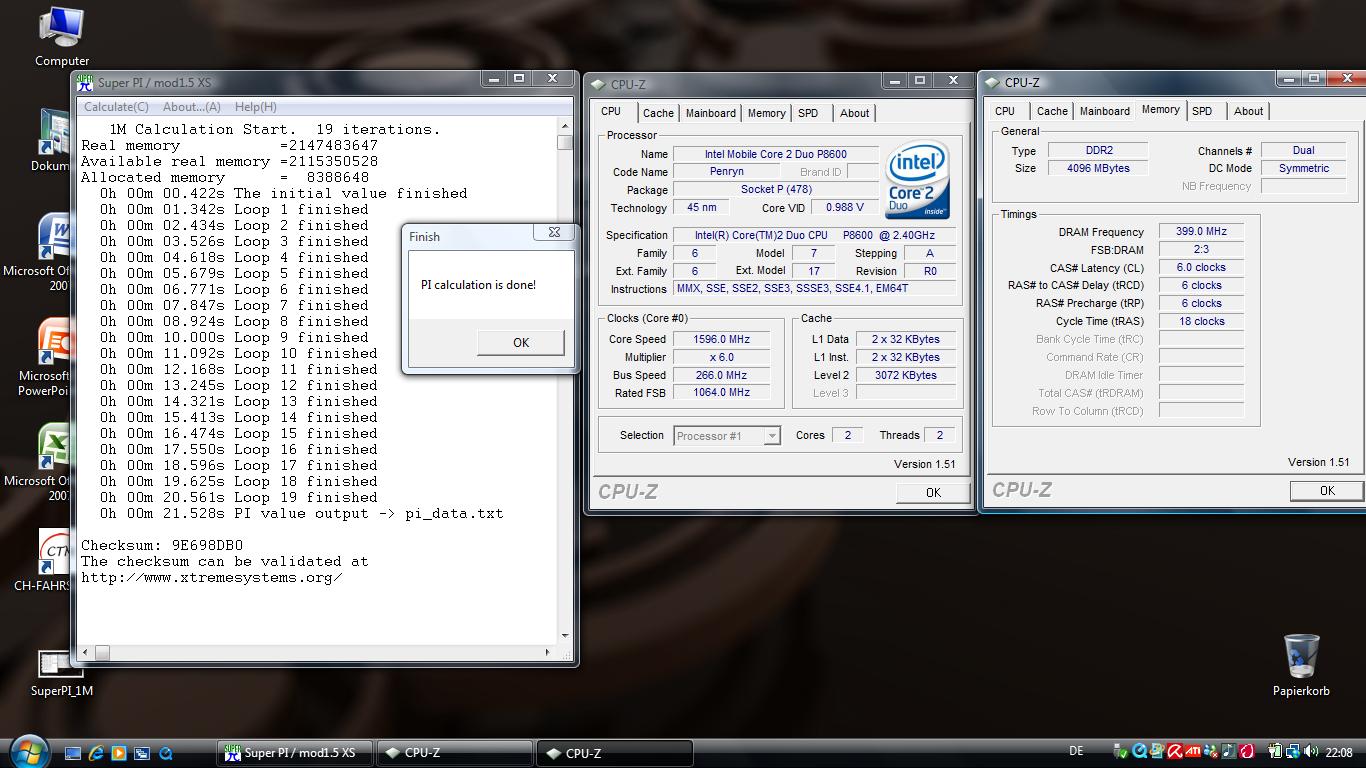Viewport: 1366px width, 768px height.
Task: Click OK in right CPU-Z Memory window
Action: click(1327, 490)
